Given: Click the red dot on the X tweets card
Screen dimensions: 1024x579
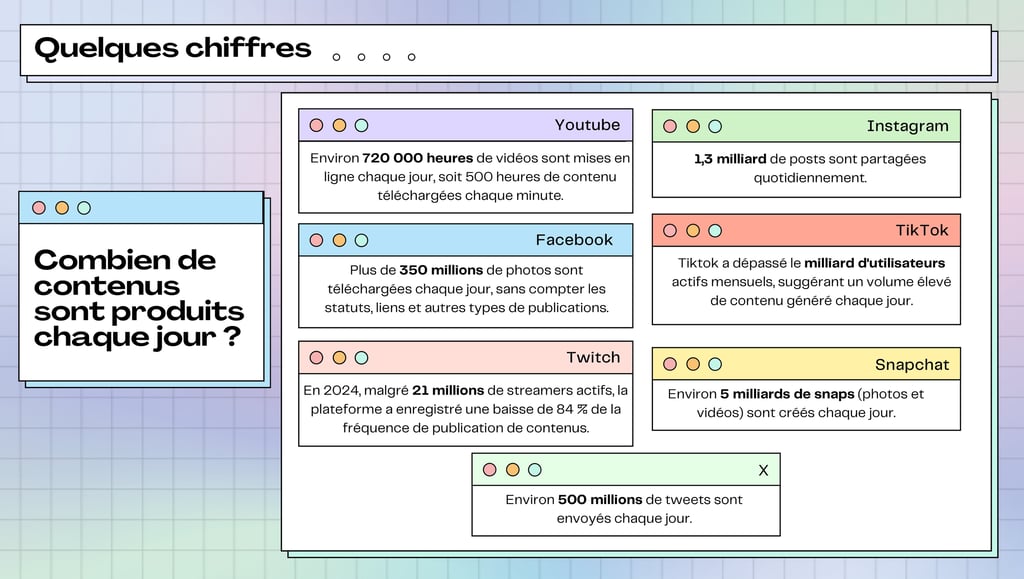Looking at the screenshot, I should pos(490,469).
